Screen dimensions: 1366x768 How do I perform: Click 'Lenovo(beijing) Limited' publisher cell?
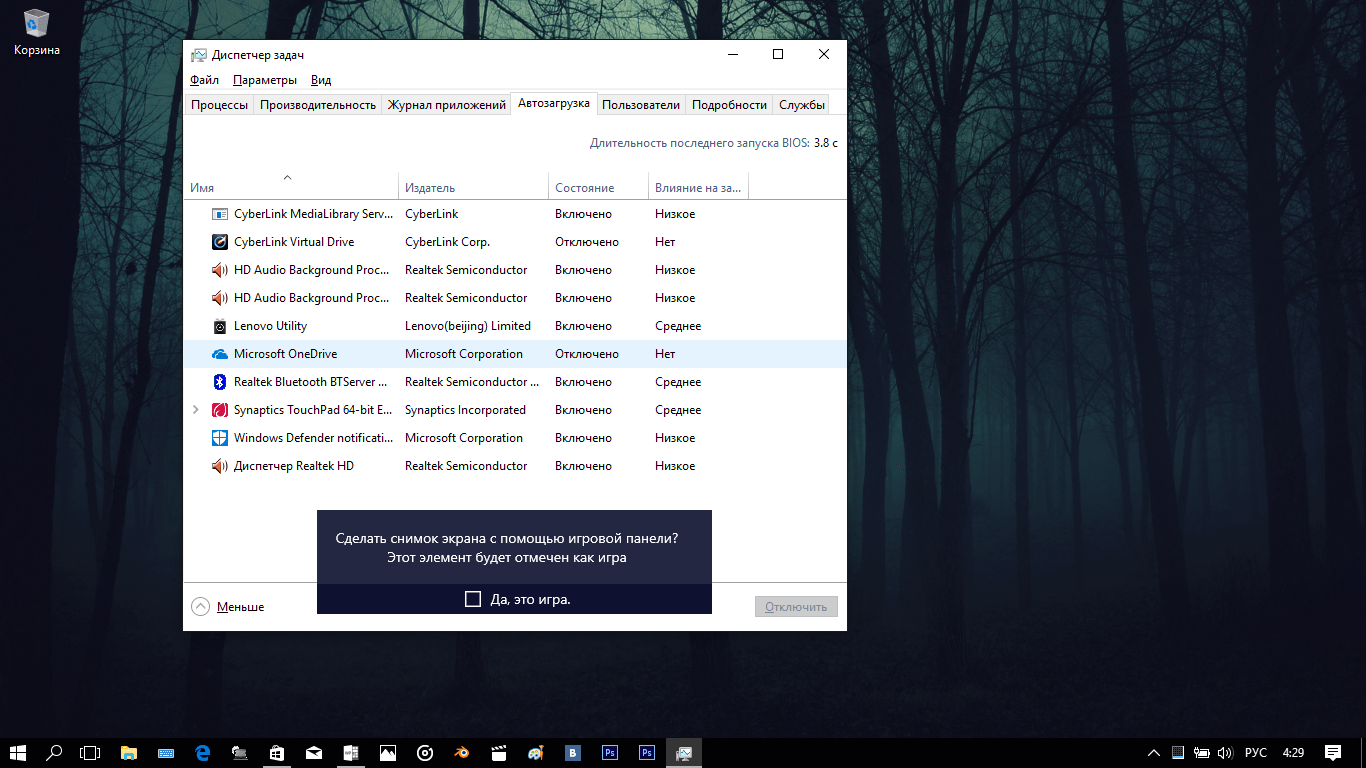pos(468,326)
